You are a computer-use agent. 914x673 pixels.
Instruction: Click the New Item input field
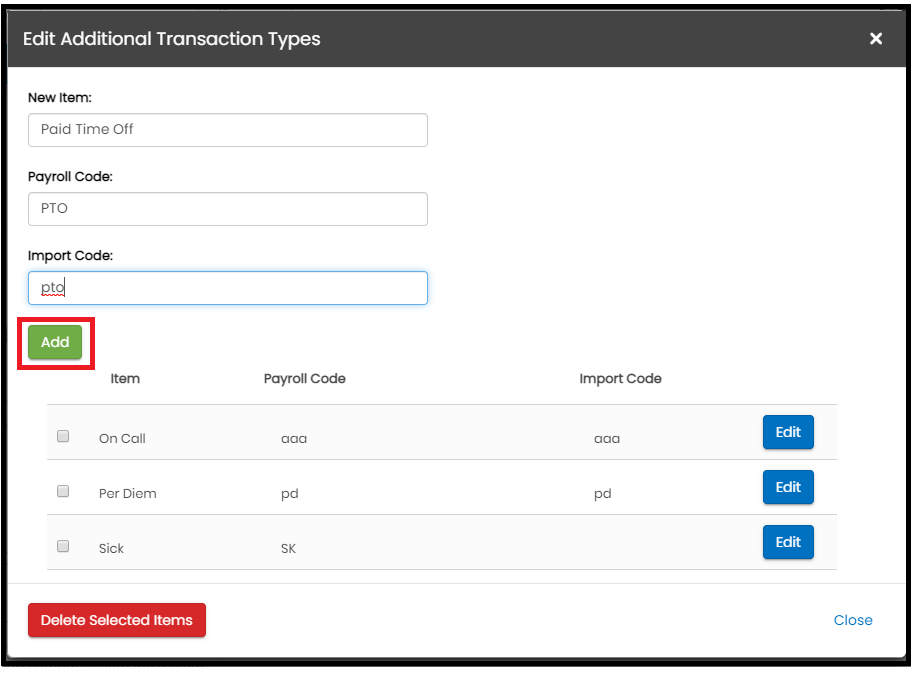click(x=227, y=129)
